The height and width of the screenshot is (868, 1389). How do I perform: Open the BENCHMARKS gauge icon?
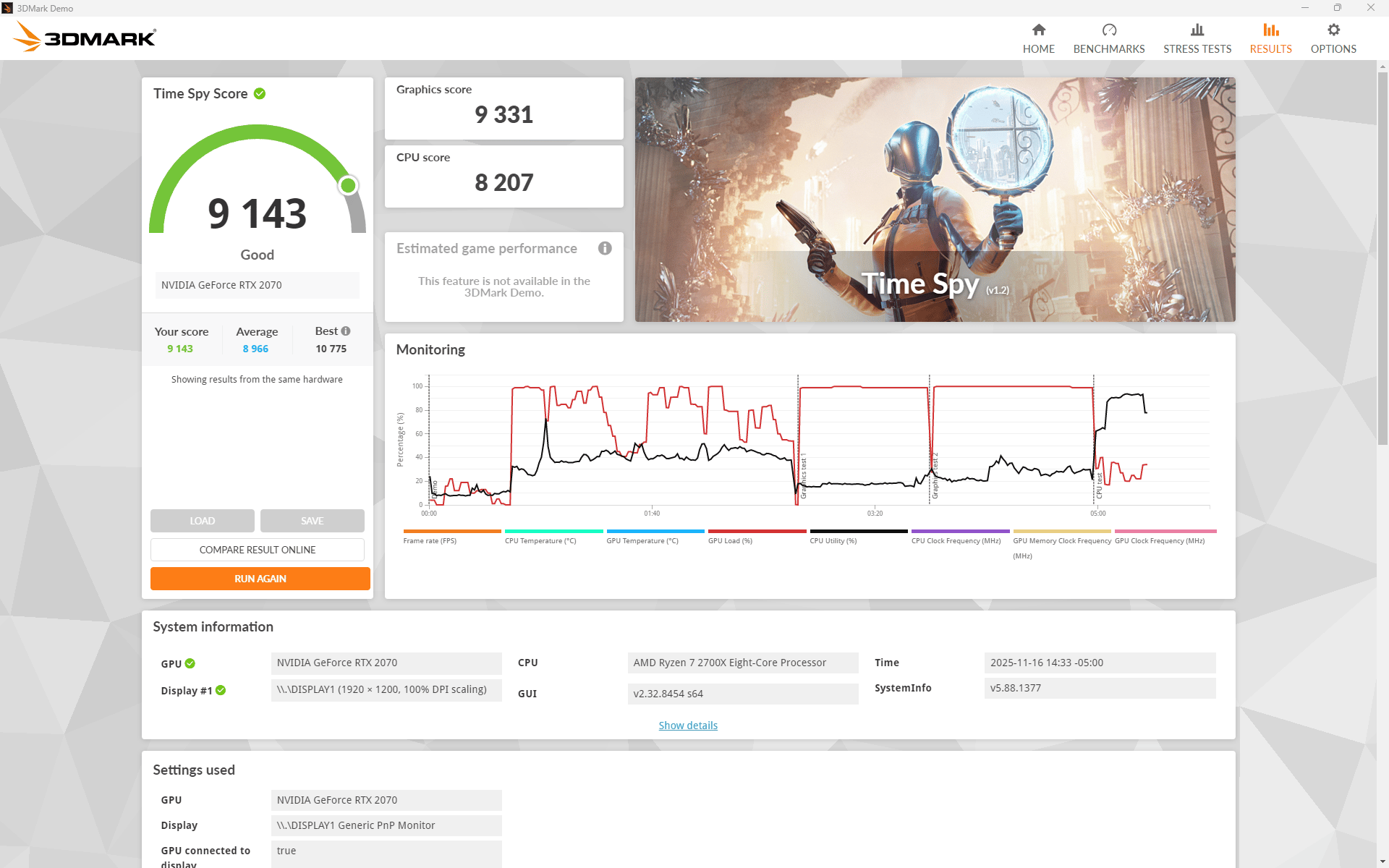tap(1109, 30)
